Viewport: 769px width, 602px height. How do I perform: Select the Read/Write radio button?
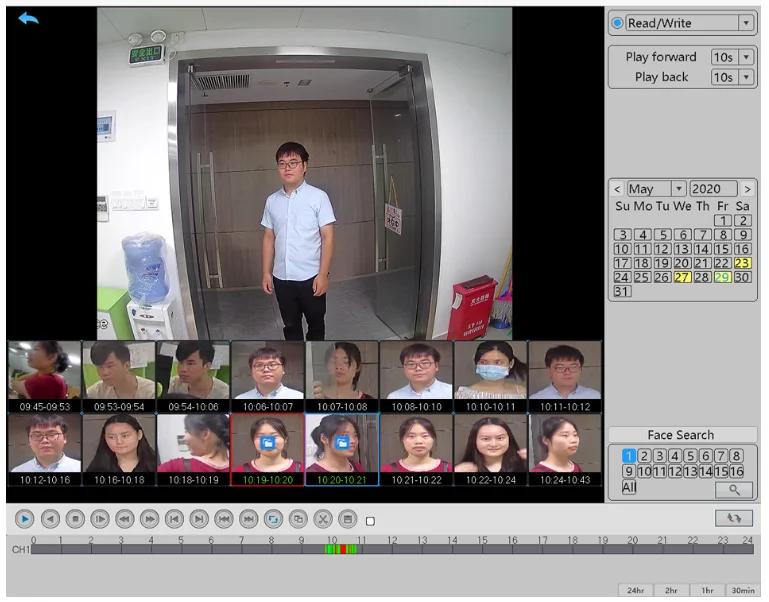(617, 23)
